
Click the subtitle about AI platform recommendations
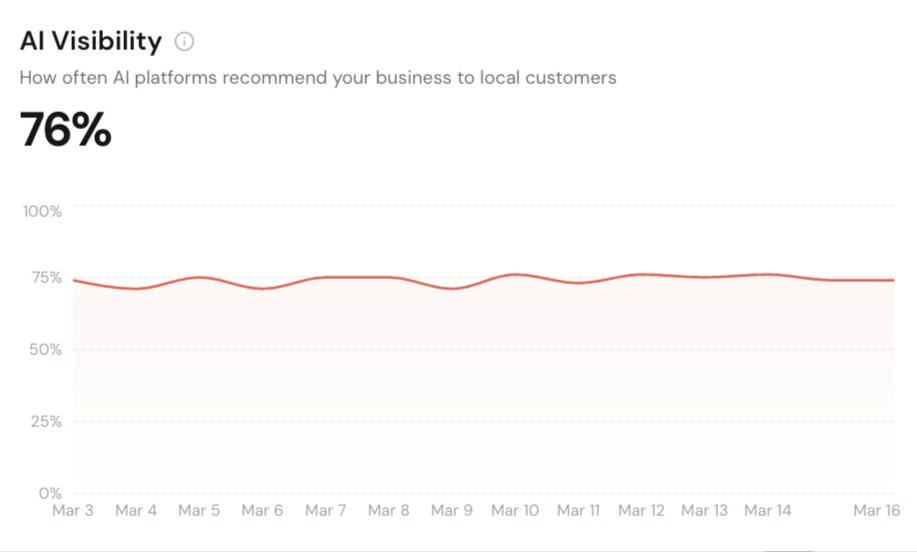318,77
